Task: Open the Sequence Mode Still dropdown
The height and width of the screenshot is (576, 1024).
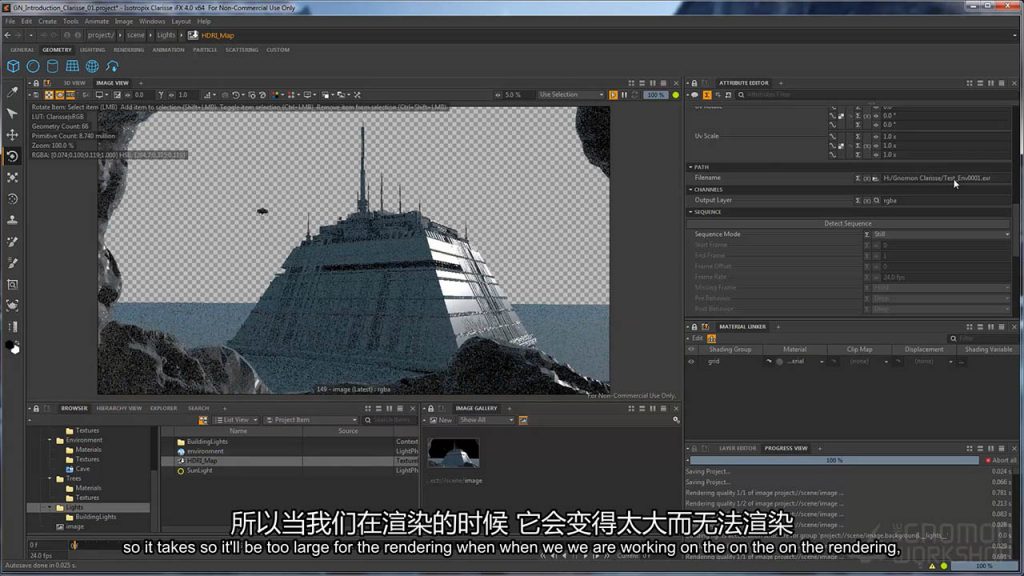Action: click(x=941, y=234)
